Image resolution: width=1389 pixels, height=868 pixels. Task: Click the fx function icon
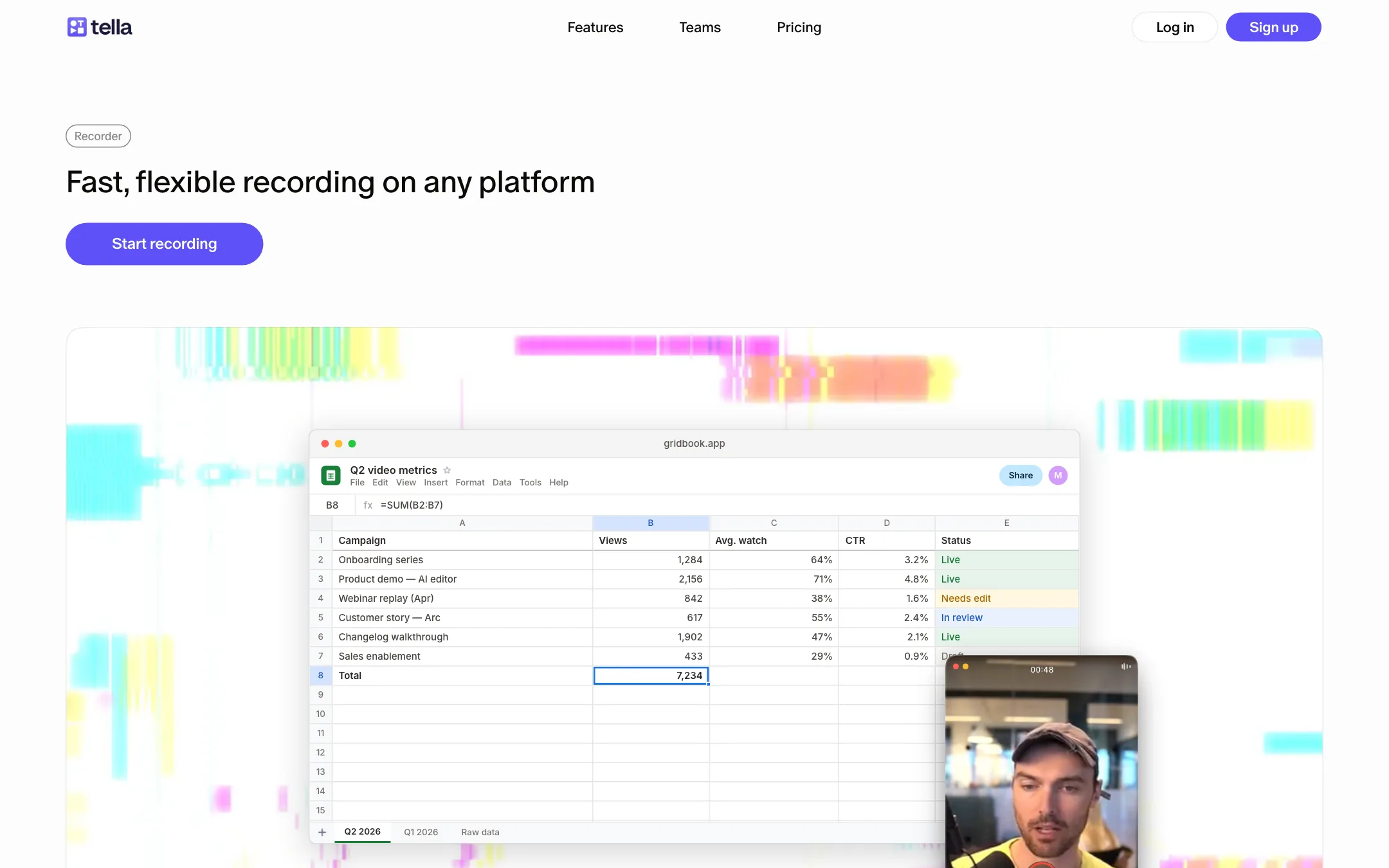click(x=368, y=505)
